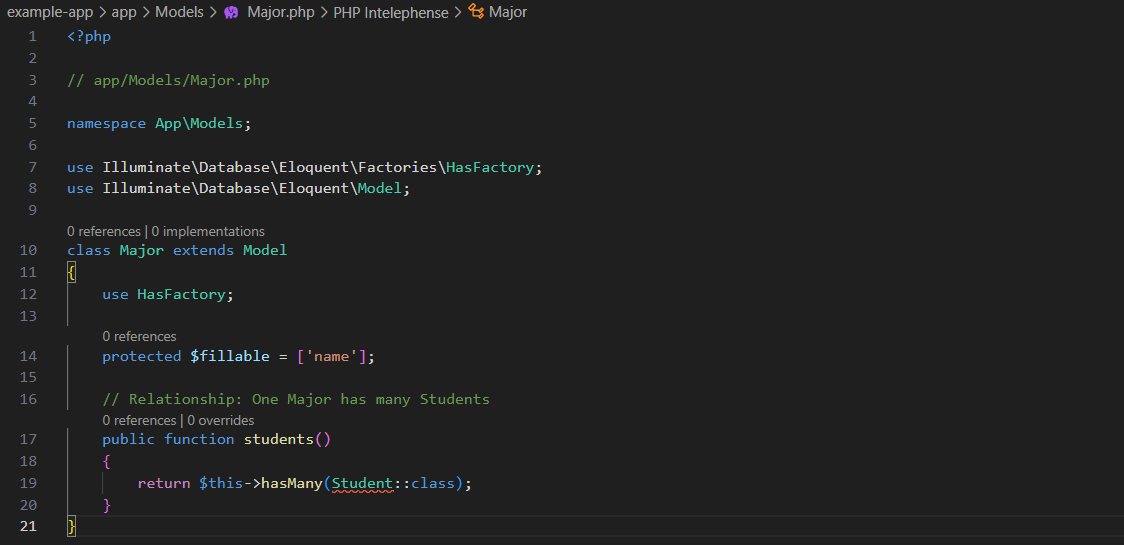Click the hasMany method call

pos(292,483)
